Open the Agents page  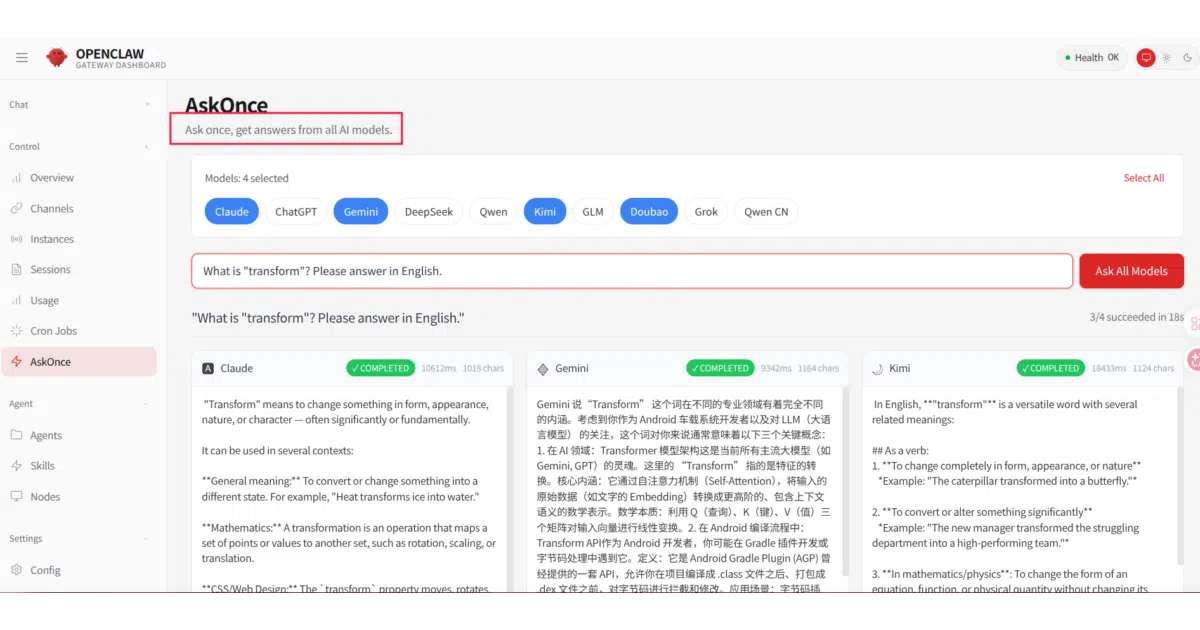click(x=79, y=435)
